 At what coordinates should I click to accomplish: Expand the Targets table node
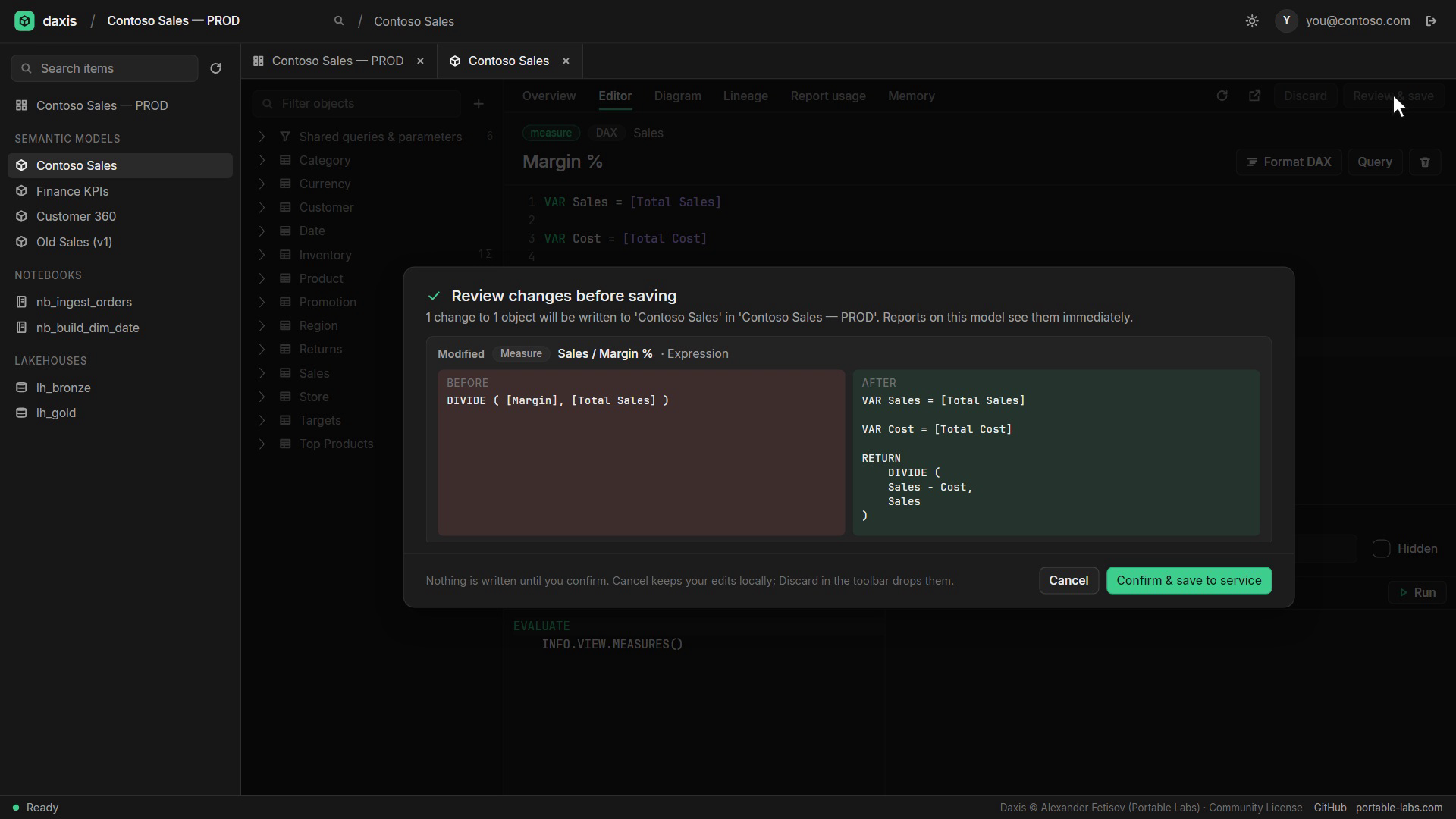262,420
